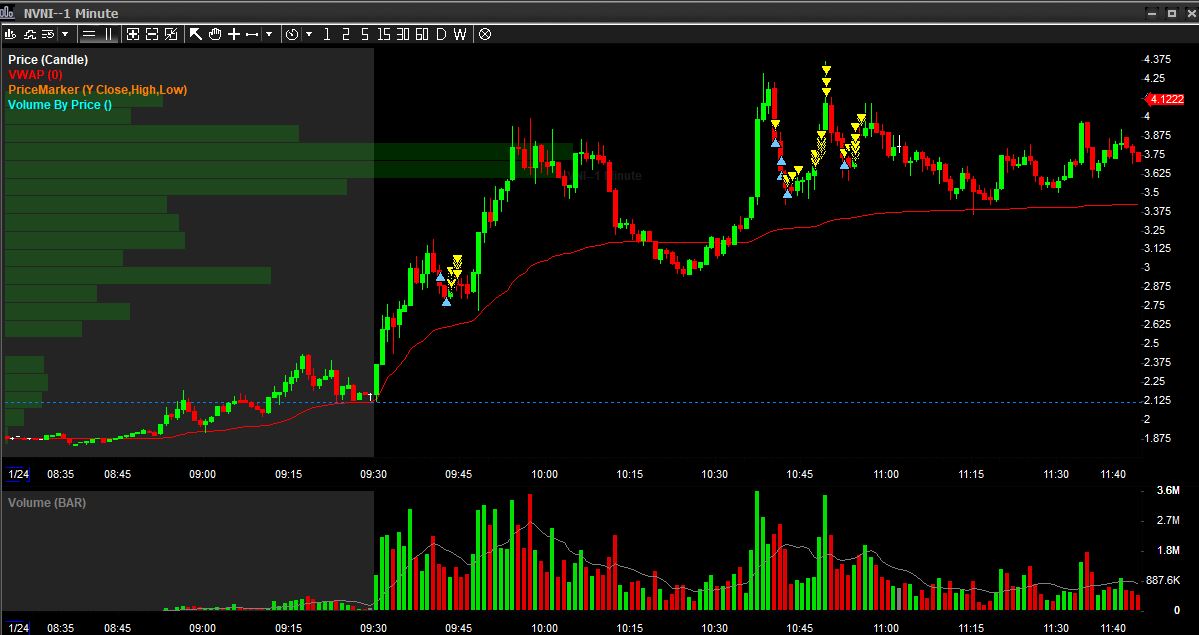Click the chart type icon in toolbar
This screenshot has height=635, width=1199.
coord(11,34)
